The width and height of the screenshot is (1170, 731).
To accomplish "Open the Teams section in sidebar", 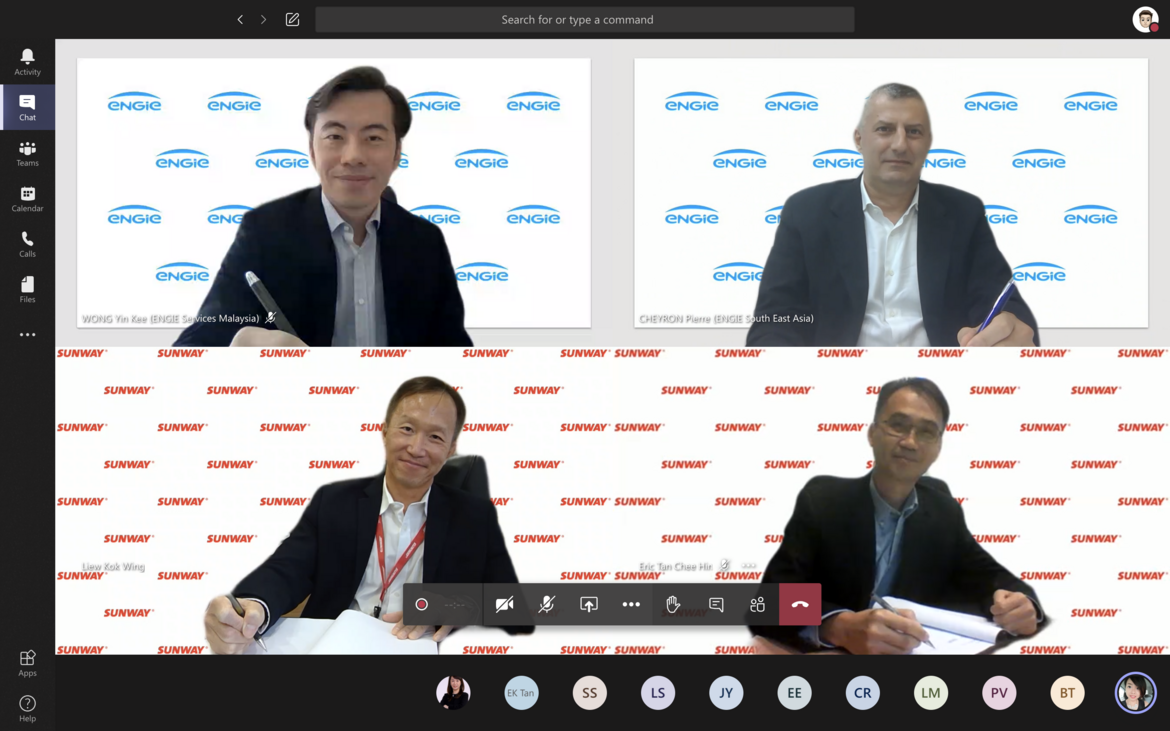I will click(x=27, y=153).
